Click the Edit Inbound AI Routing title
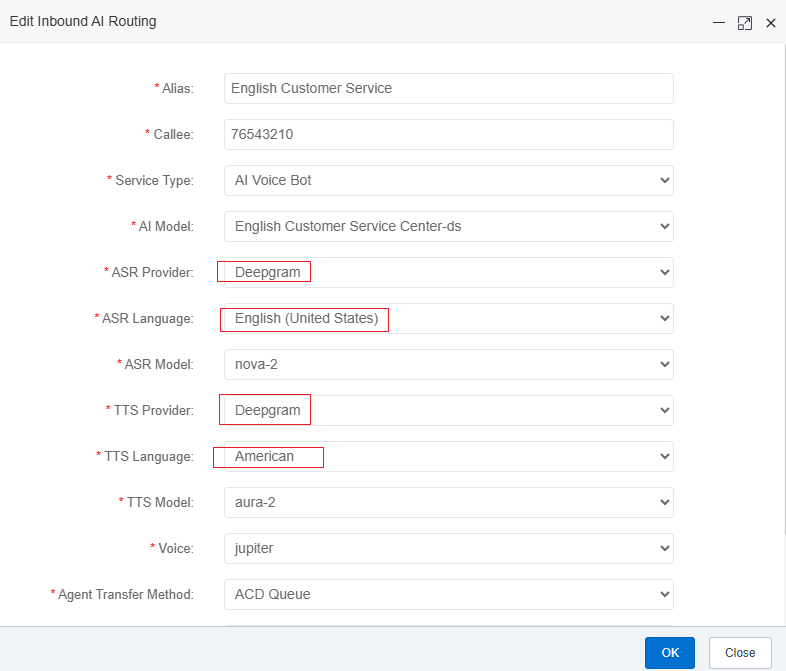This screenshot has width=786, height=671. pos(83,22)
